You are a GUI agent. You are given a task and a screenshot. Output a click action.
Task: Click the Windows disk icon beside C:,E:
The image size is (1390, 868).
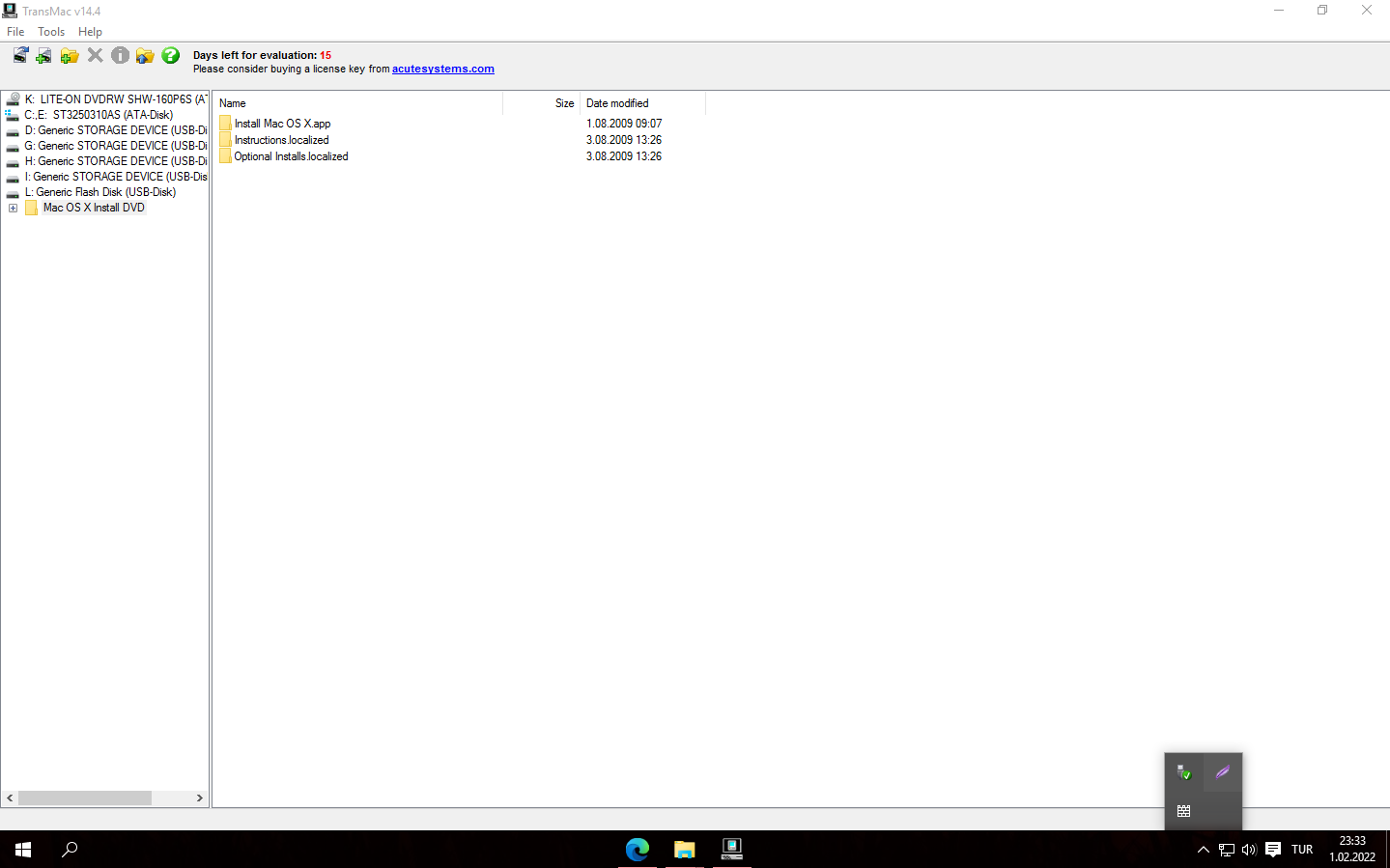13,115
